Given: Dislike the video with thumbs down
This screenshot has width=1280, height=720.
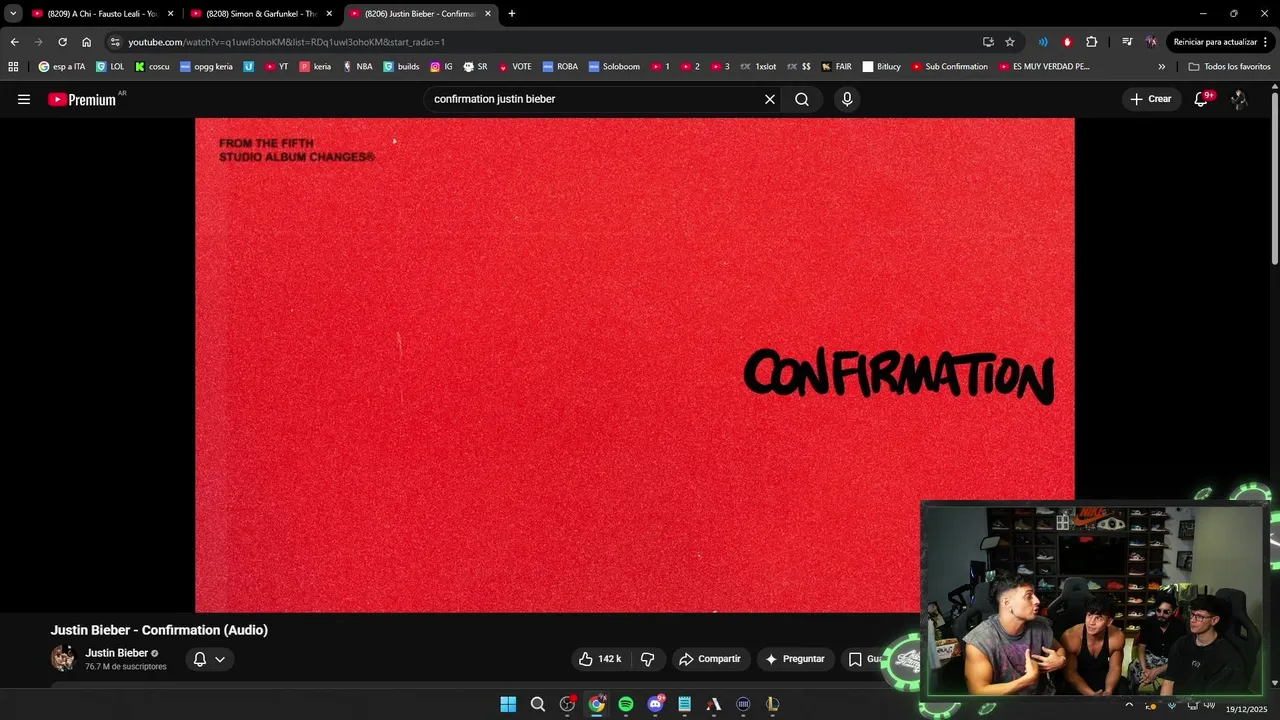Looking at the screenshot, I should point(647,659).
